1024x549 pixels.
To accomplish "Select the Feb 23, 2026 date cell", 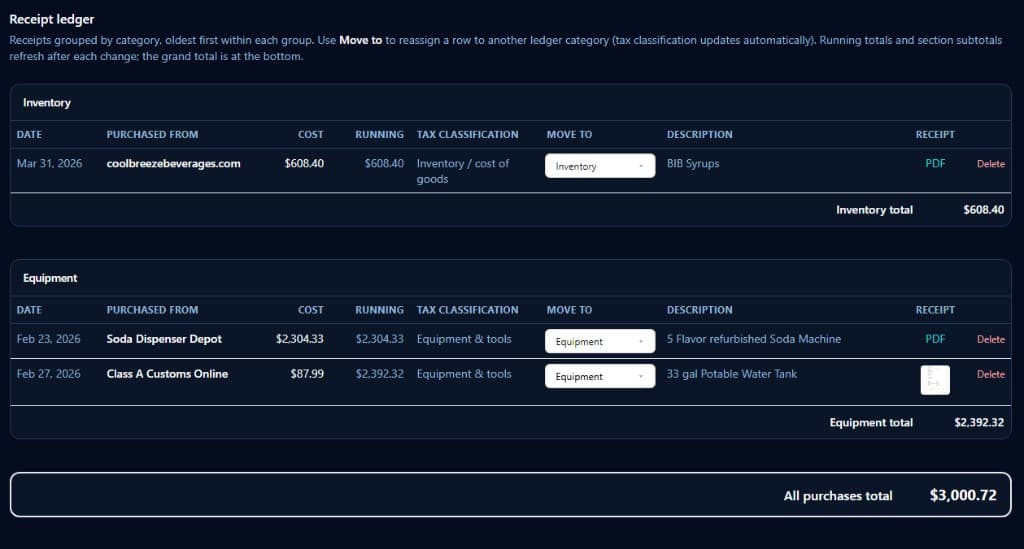I will (x=48, y=339).
